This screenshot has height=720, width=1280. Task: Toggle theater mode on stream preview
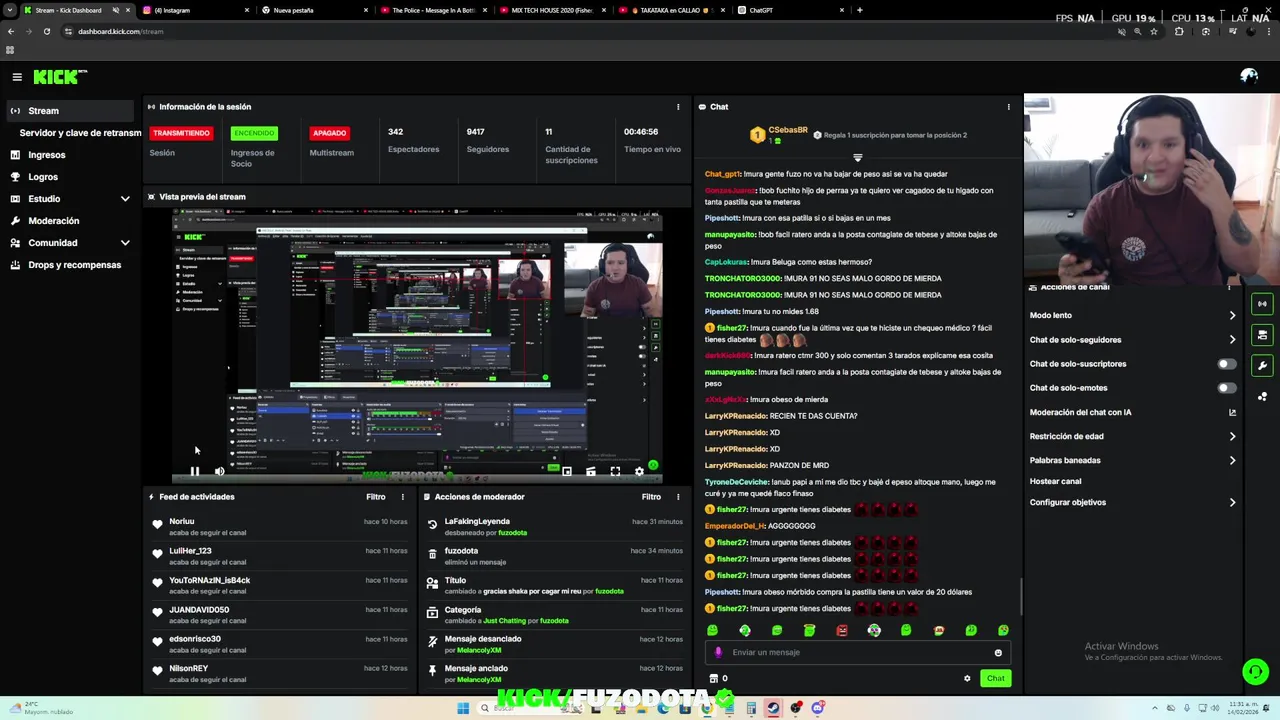coord(591,471)
